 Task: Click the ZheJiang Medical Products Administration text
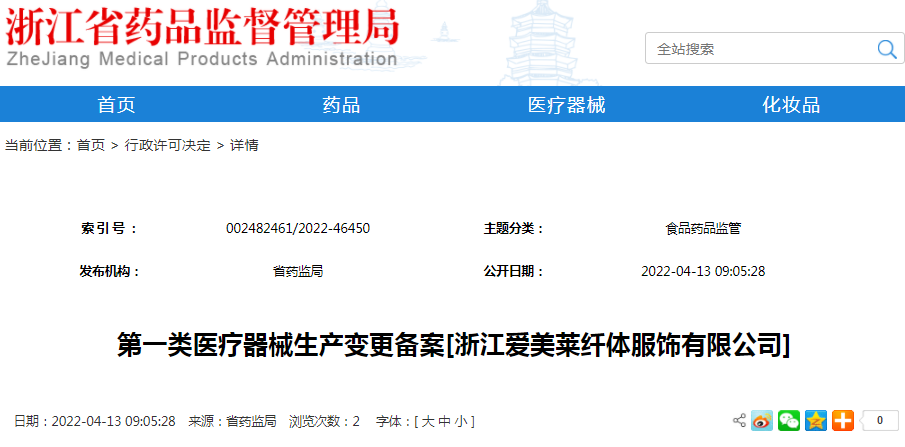[201, 59]
